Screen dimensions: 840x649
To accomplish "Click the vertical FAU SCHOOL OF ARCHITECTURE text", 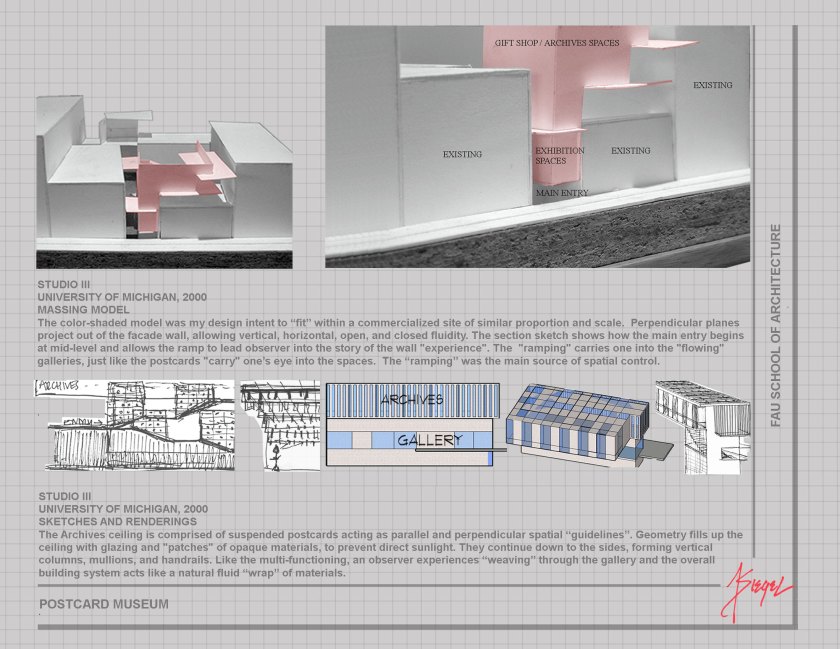I will coord(776,326).
